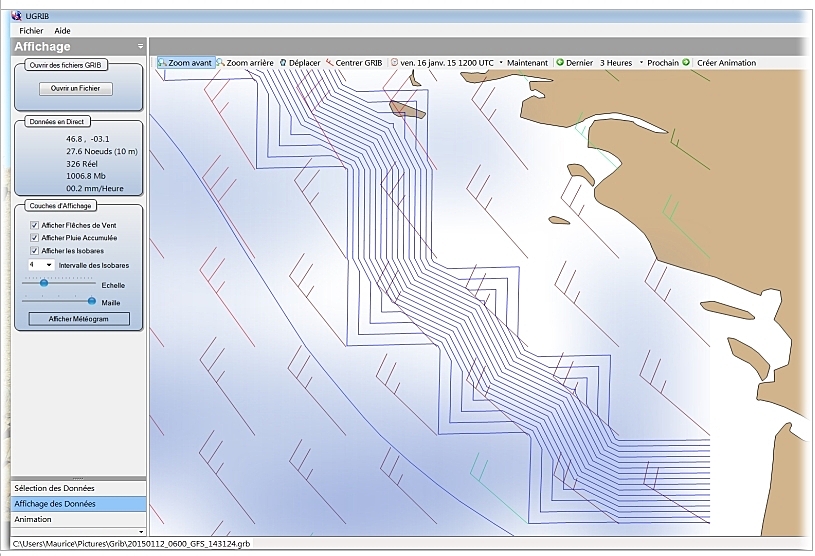Click the date ven. 16 janv. 15 1200 UTC
Viewport: 815px width, 556px height.
point(447,63)
